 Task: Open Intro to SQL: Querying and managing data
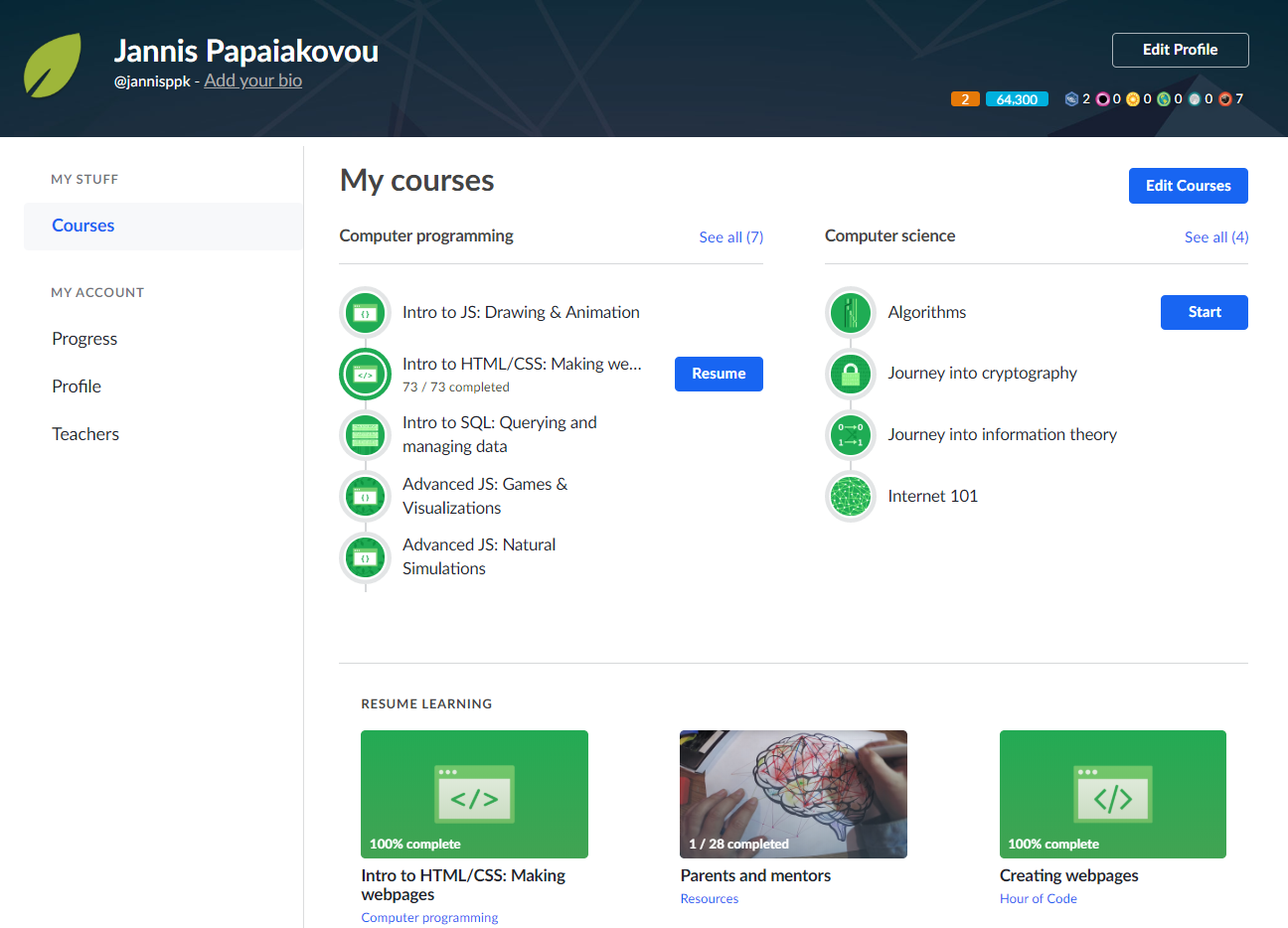[500, 434]
